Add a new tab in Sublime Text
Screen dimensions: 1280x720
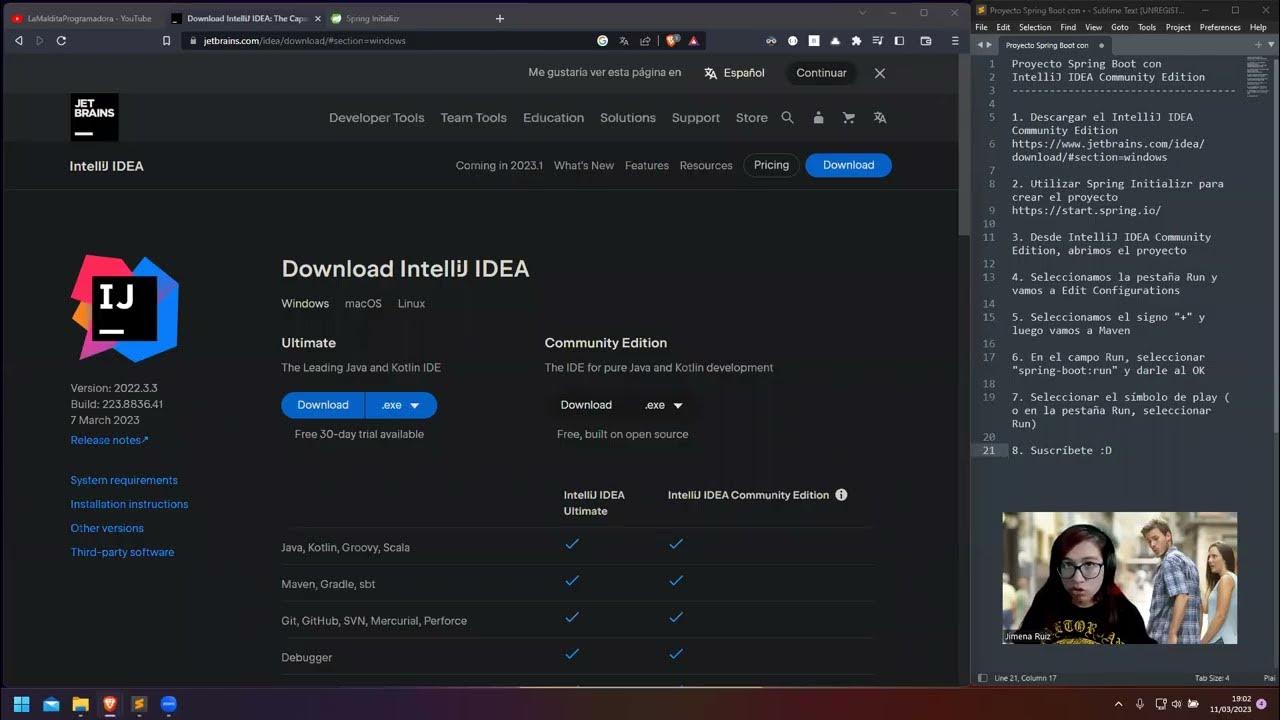(1258, 45)
